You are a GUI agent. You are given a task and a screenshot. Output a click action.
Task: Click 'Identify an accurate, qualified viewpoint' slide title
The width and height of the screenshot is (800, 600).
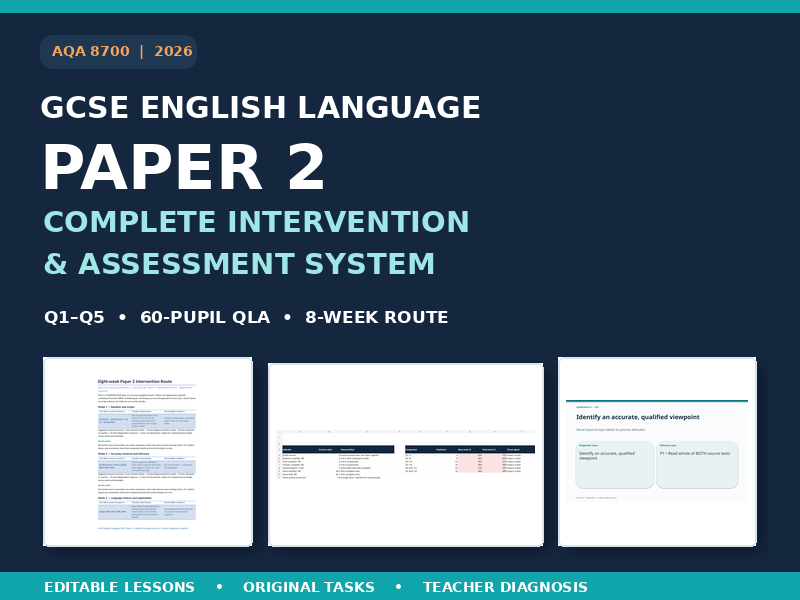[638, 417]
